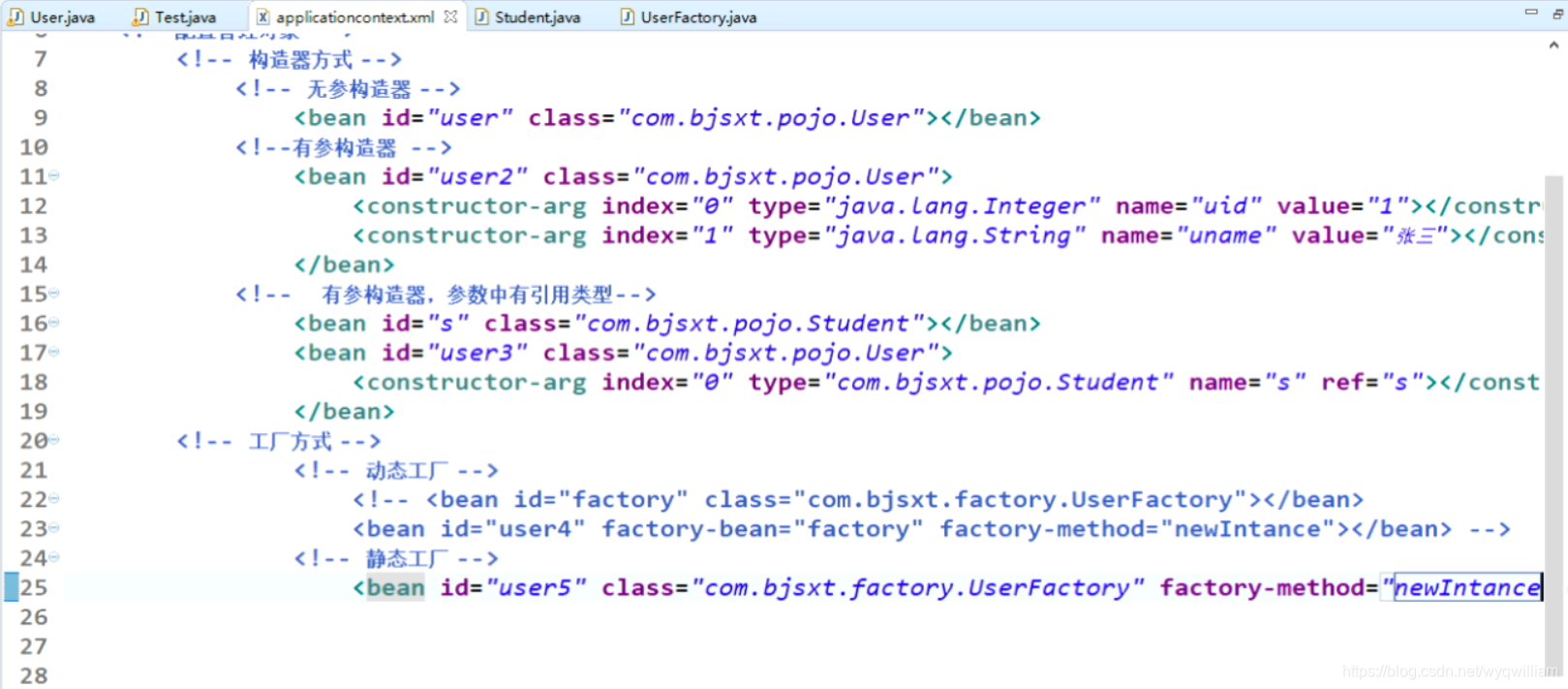This screenshot has height=689, width=1568.
Task: Switch to the Test.java tab
Action: point(185,16)
